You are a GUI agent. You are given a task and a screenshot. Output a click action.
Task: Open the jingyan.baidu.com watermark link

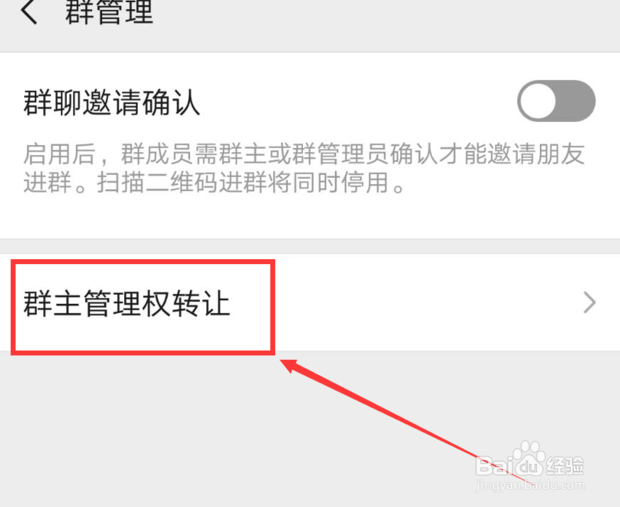click(530, 485)
